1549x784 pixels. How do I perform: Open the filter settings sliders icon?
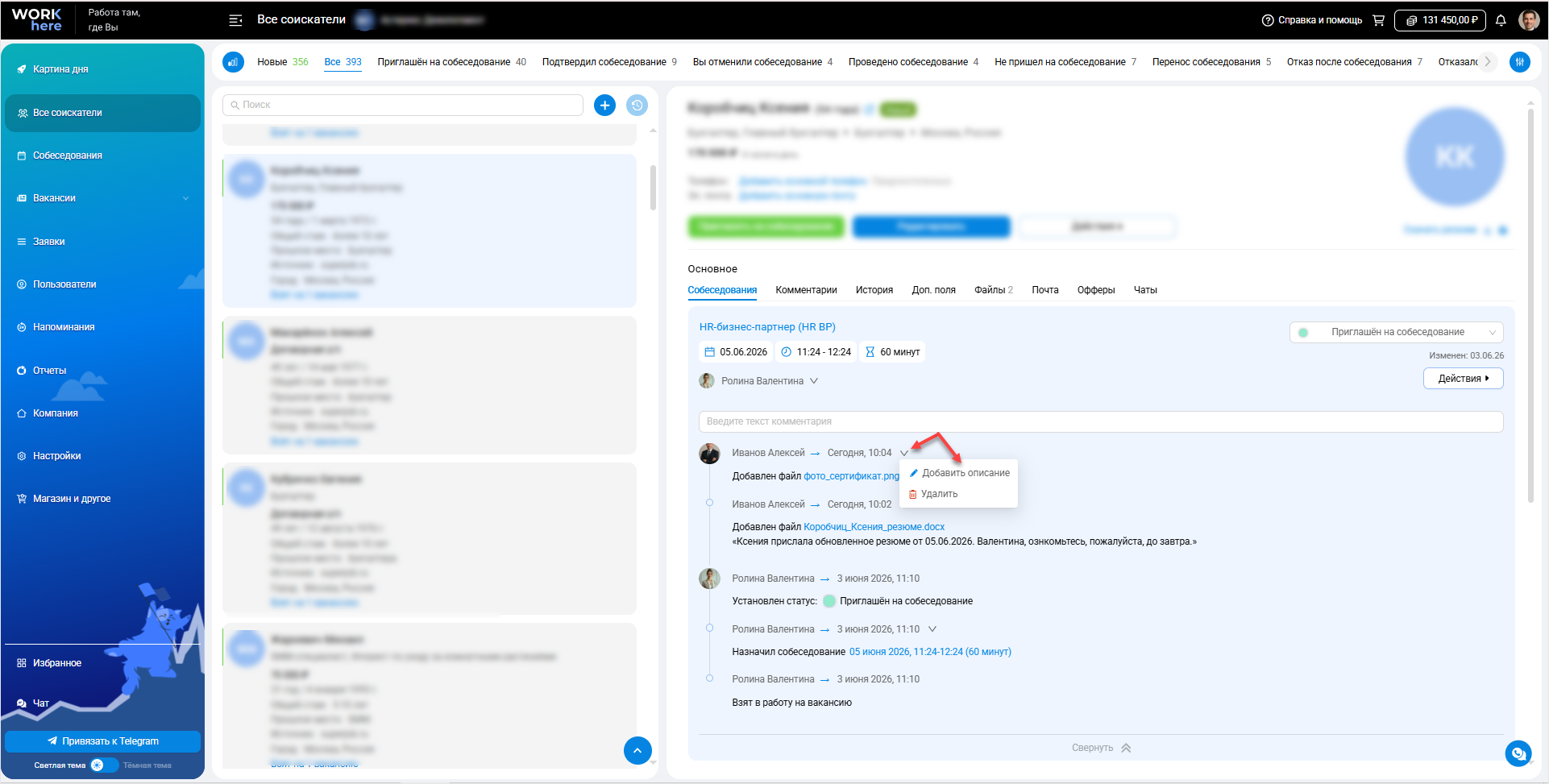click(1520, 62)
